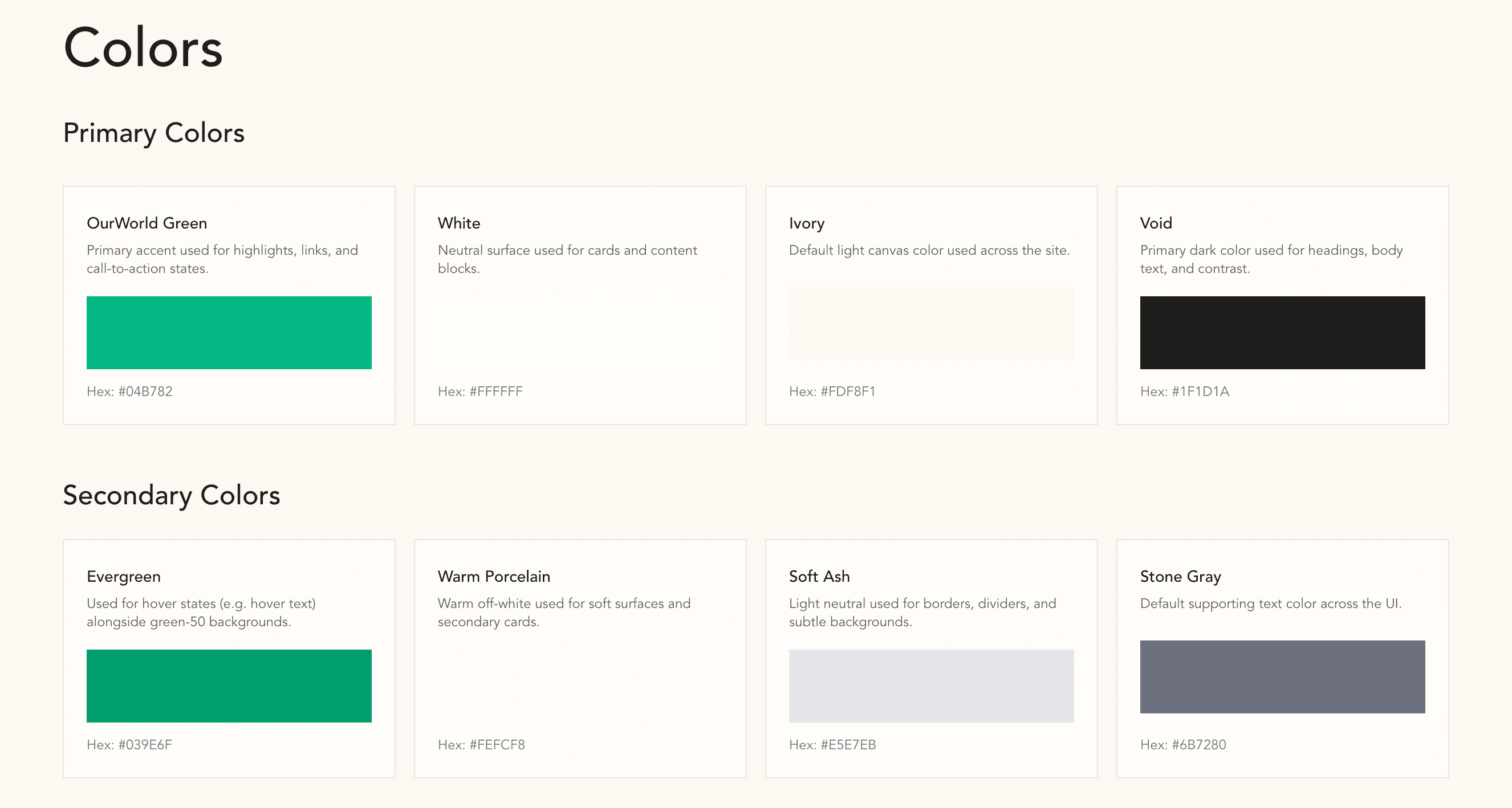Click the hex value #039E6F

tap(129, 745)
